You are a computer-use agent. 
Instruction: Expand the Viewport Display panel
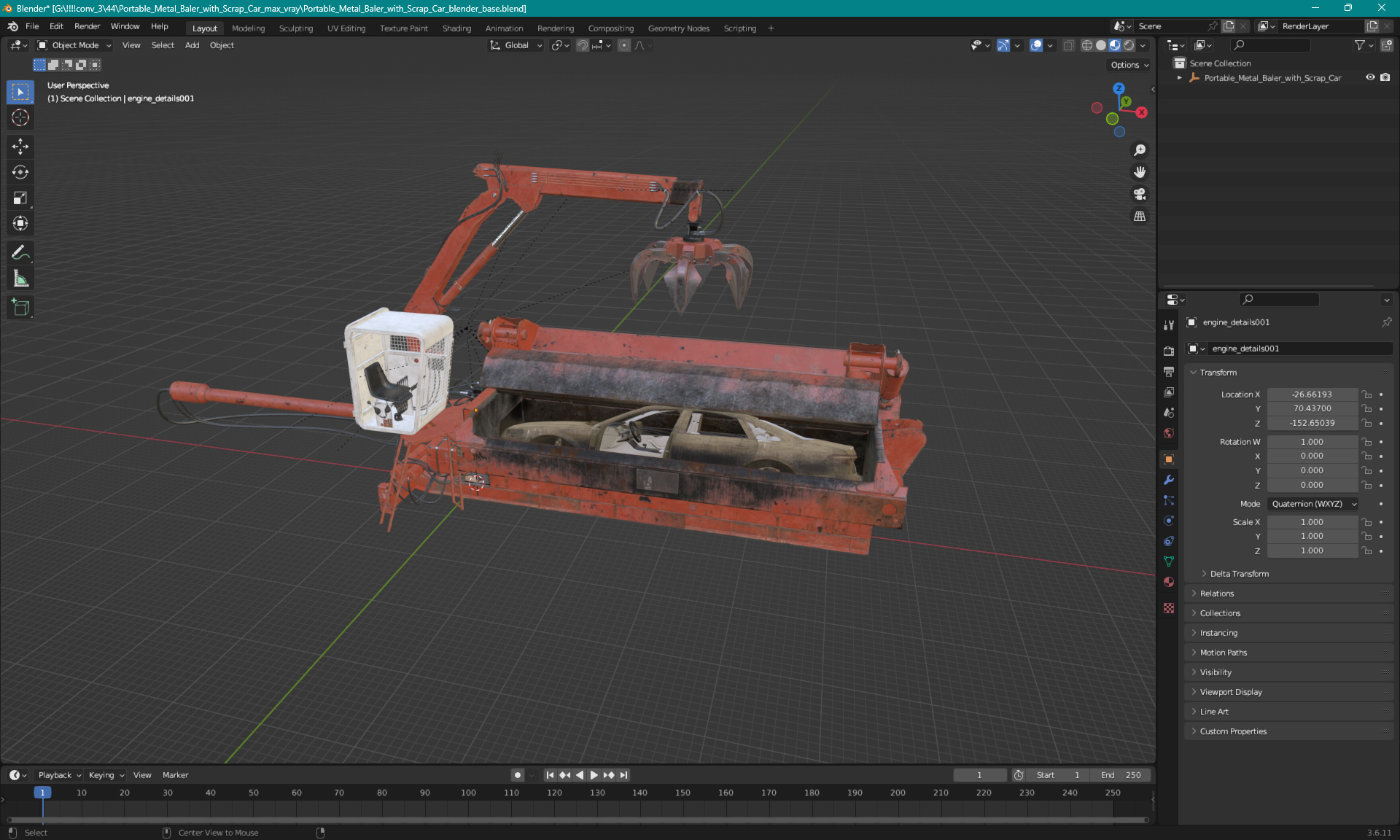[1230, 692]
